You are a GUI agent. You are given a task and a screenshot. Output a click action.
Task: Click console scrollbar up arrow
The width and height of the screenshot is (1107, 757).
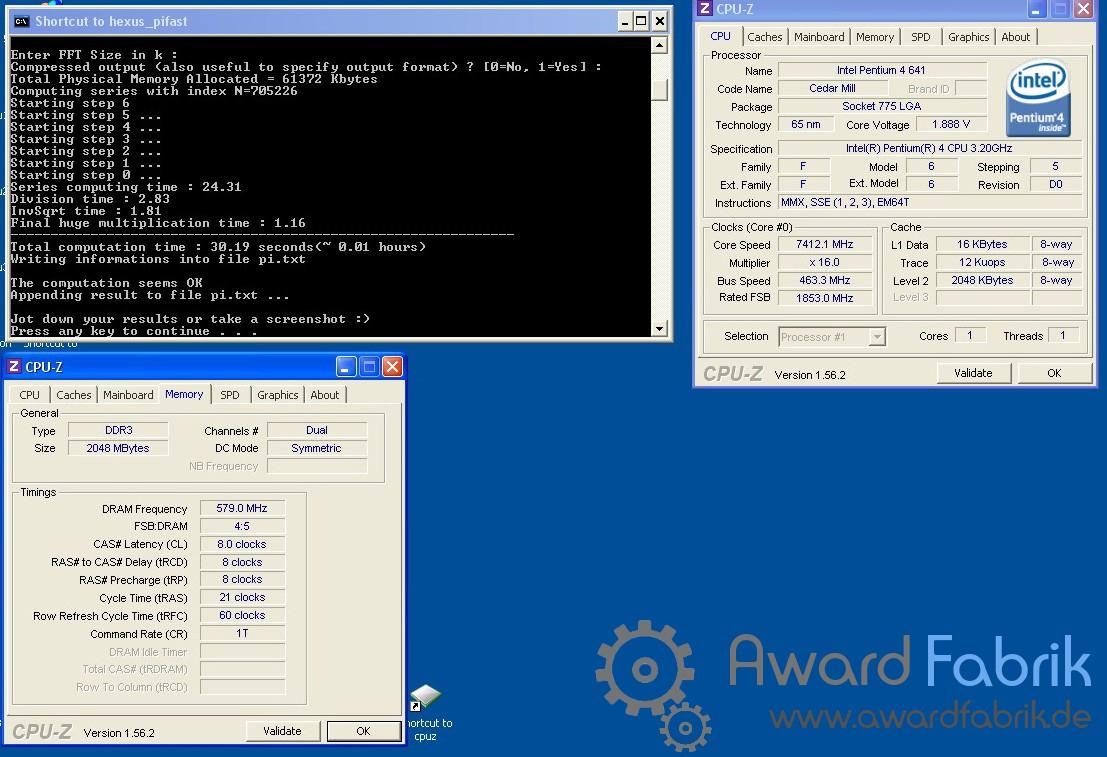click(x=659, y=45)
